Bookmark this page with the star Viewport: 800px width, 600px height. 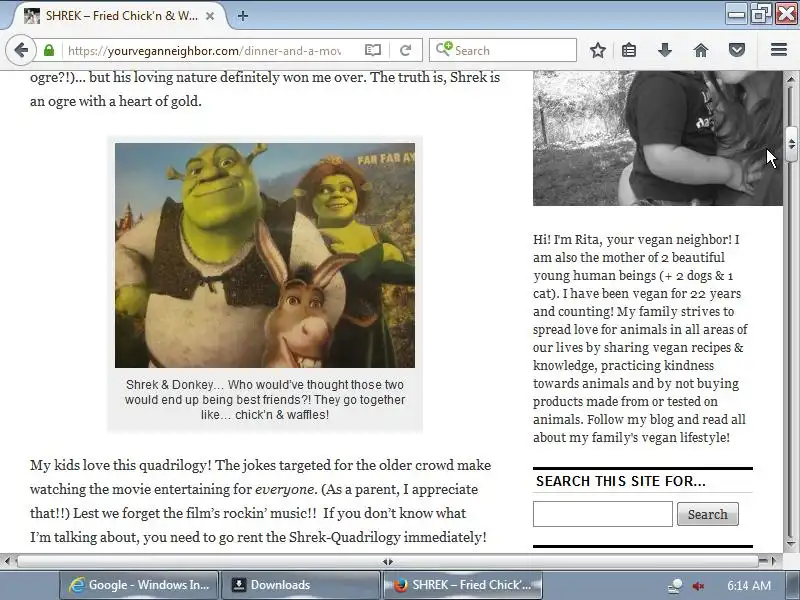(597, 50)
